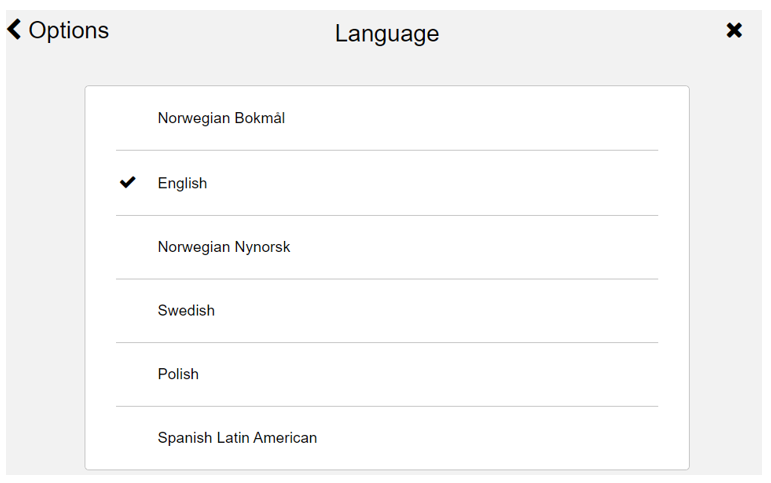Click the back chevron beside Options
771x483 pixels.
pyautogui.click(x=14, y=30)
